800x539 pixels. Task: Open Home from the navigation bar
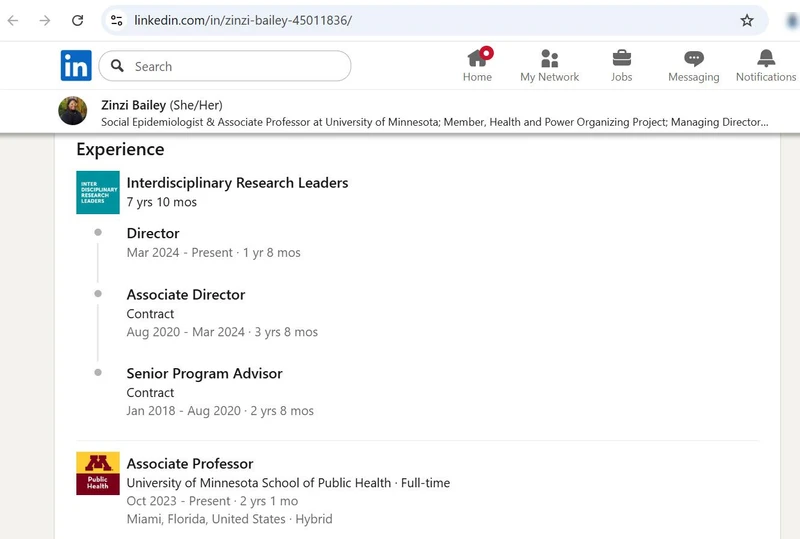478,65
